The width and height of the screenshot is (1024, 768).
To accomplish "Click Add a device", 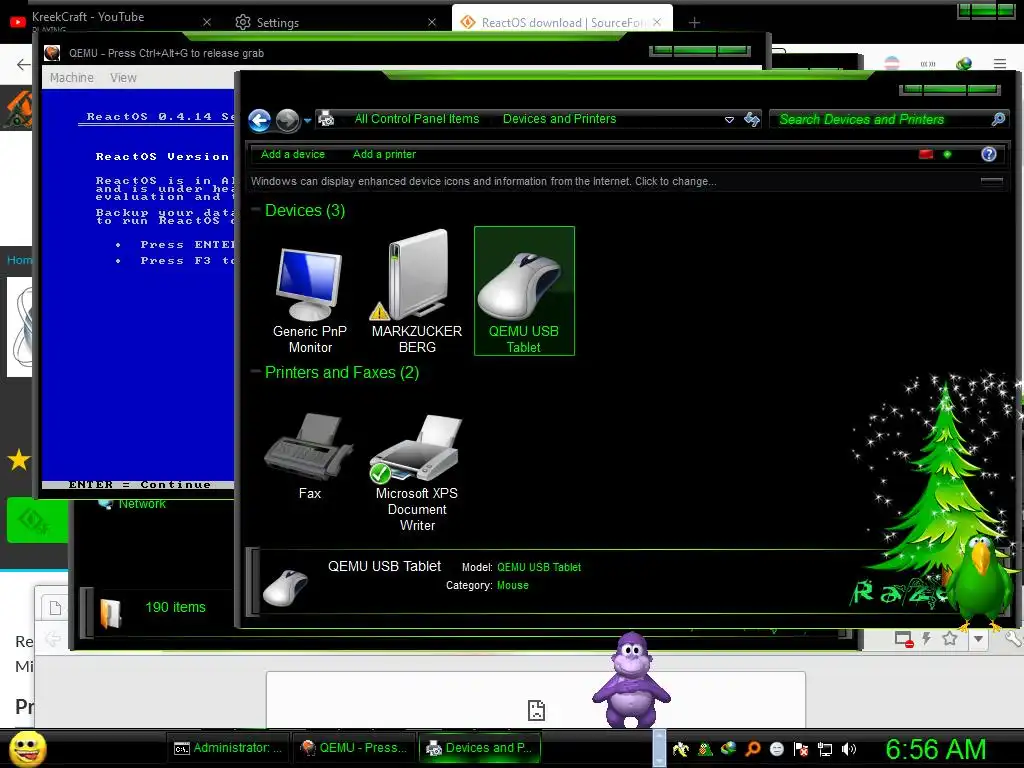I will click(293, 154).
